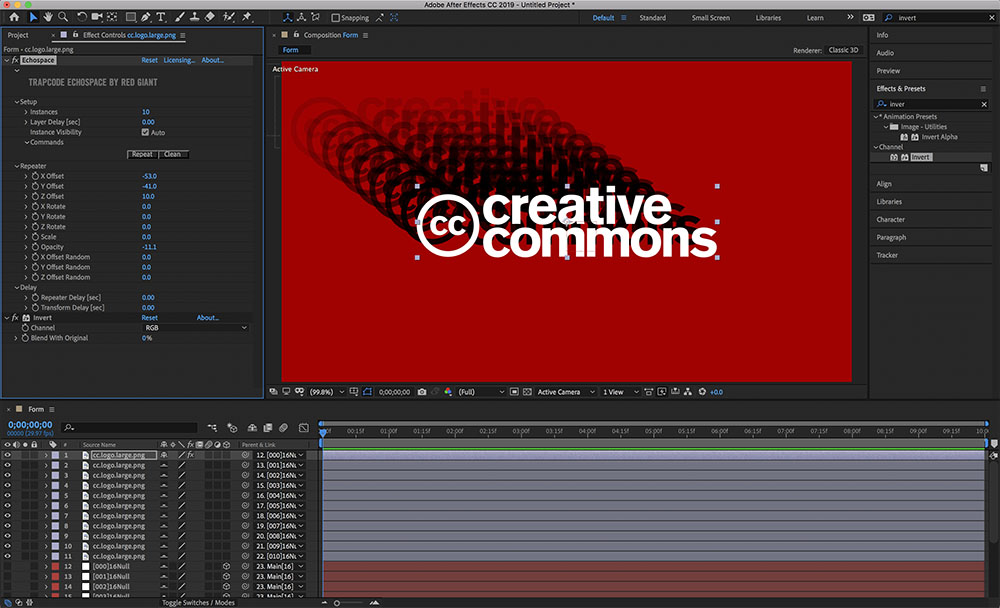The image size is (1000, 608).
Task: Select the Horizontal Type tool
Action: click(161, 17)
